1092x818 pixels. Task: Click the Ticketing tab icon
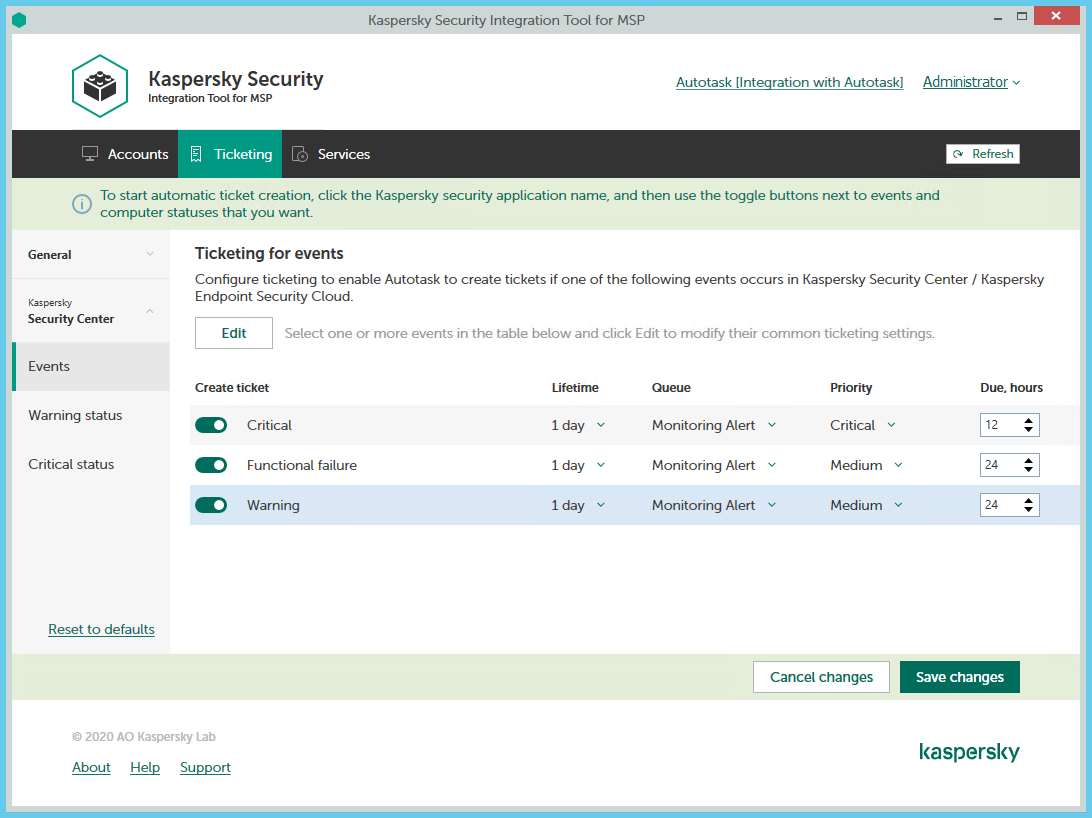pyautogui.click(x=196, y=154)
